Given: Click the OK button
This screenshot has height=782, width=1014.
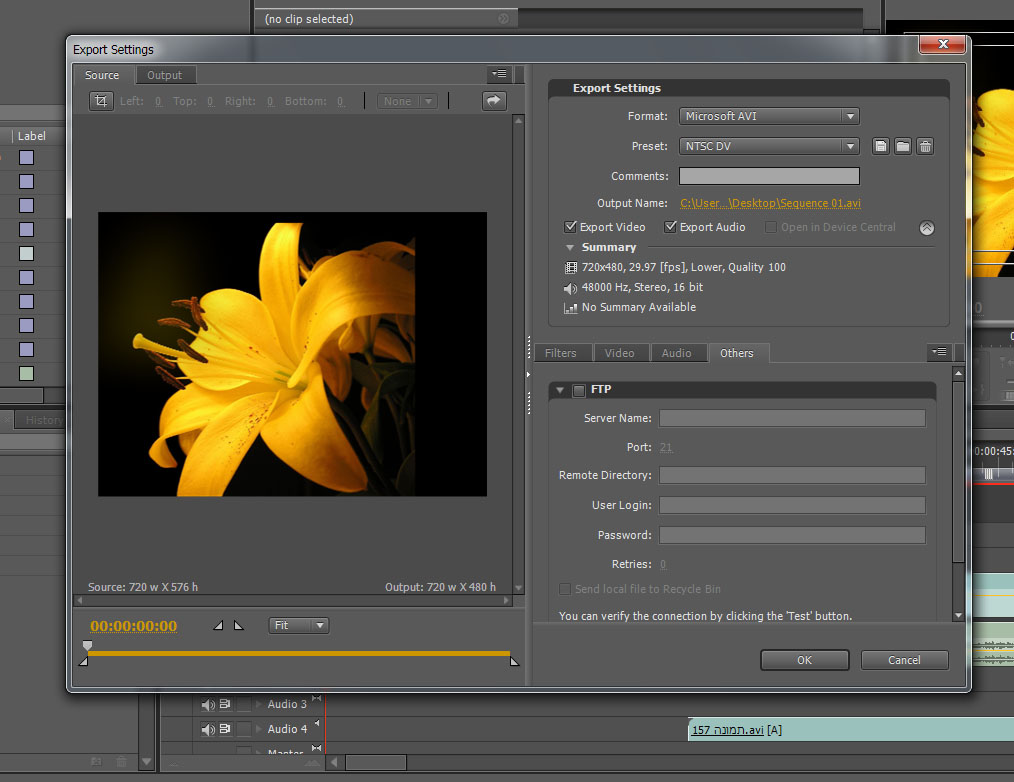Looking at the screenshot, I should pos(804,660).
